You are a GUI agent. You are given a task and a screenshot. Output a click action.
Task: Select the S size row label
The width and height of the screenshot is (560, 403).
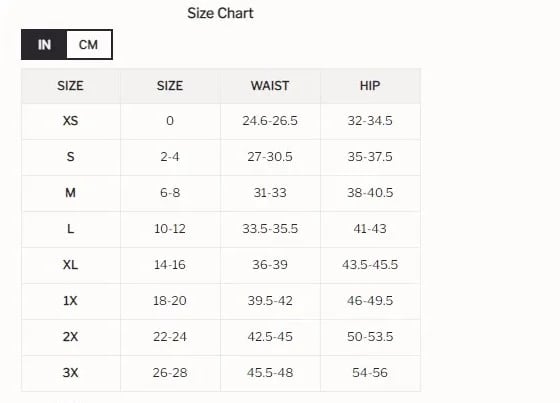pos(70,157)
